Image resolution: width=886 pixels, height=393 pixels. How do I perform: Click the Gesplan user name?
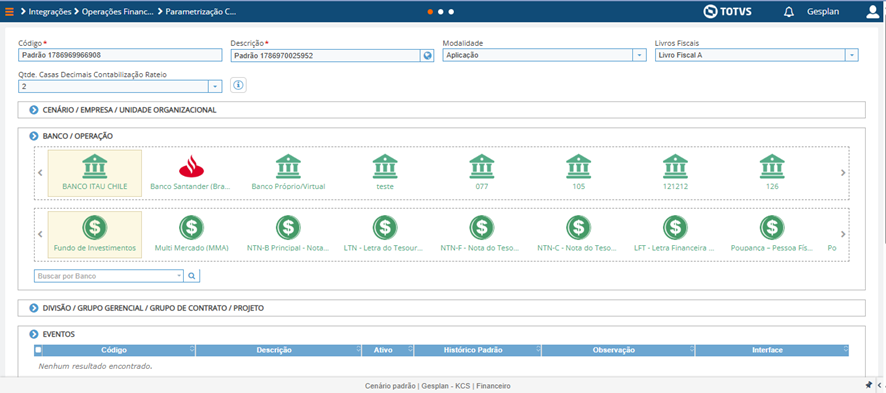[x=823, y=12]
